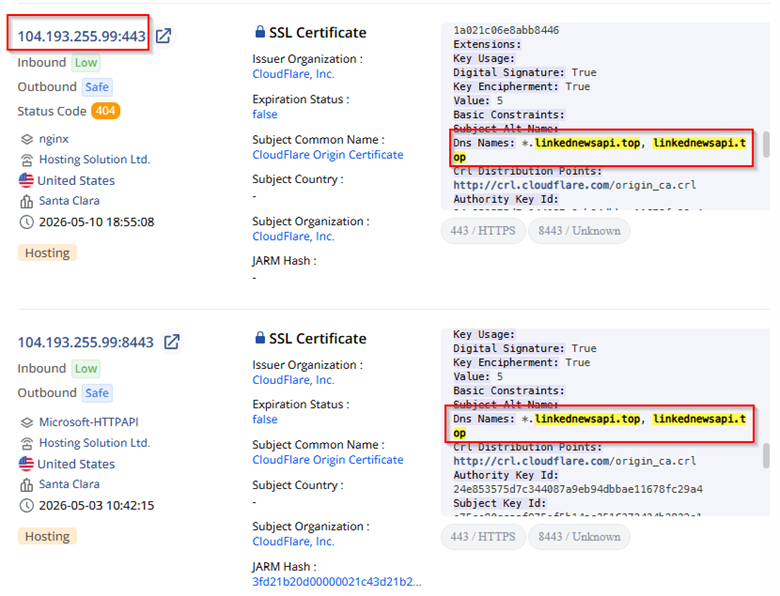Click the city icon beside Santa Clara in 443 entry
Image resolution: width=780 pixels, height=596 pixels.
pyautogui.click(x=26, y=201)
